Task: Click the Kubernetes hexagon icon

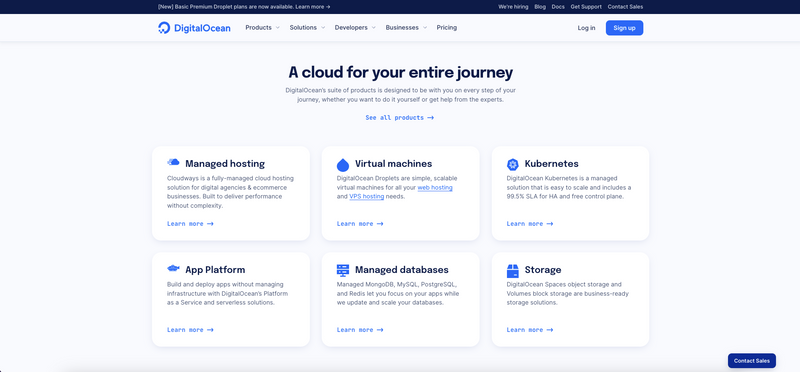Action: 512,164
